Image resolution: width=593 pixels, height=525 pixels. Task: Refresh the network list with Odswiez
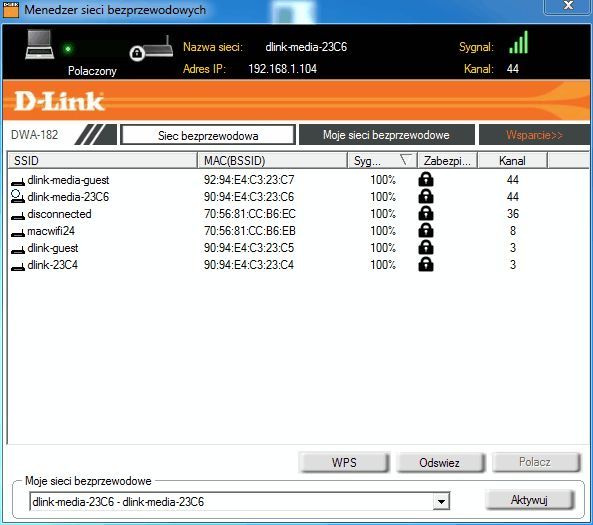(439, 462)
